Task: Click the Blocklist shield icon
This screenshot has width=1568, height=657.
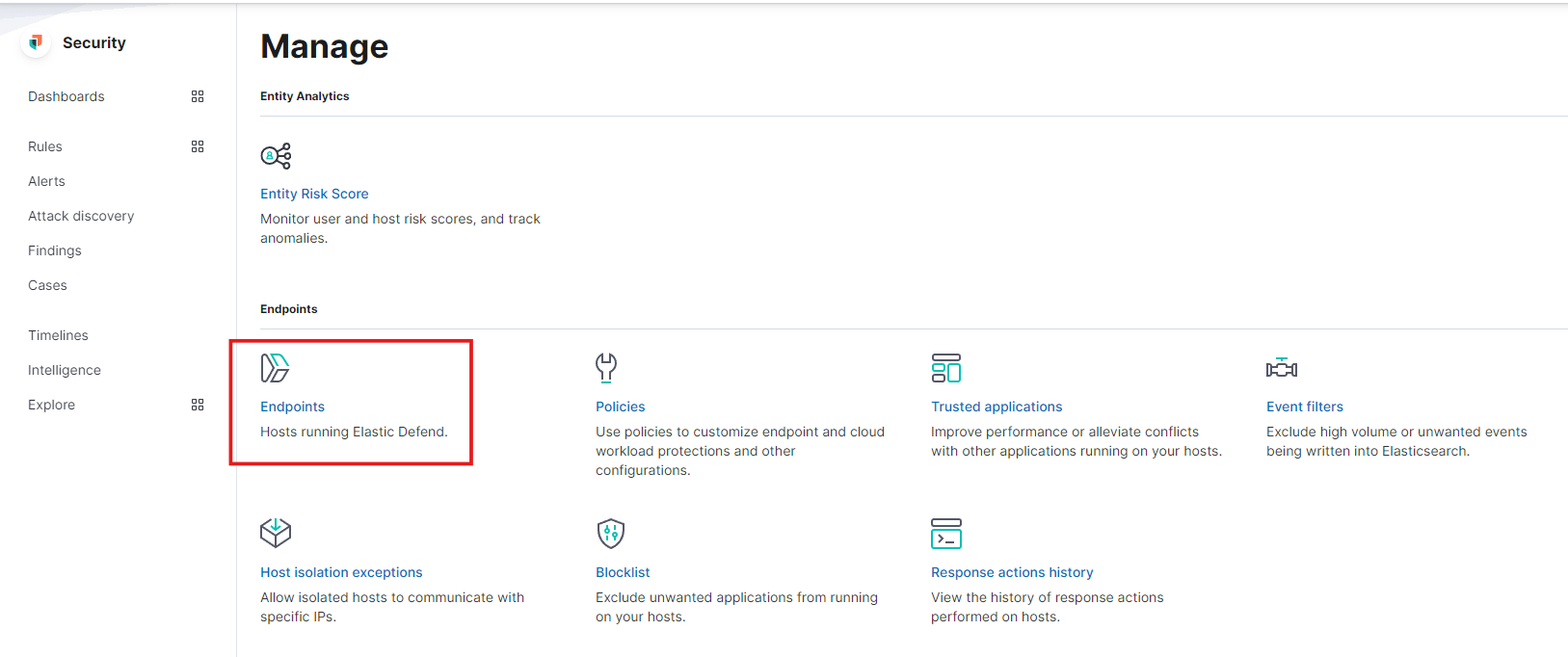Action: click(611, 533)
